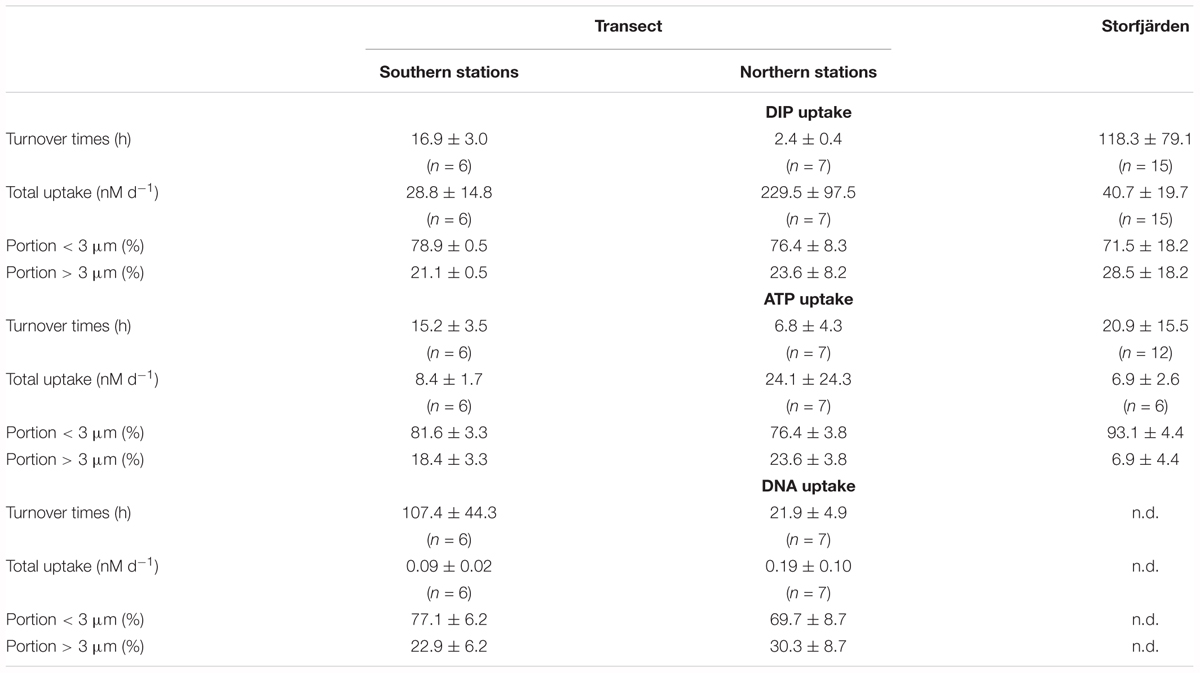
Task: Click the 107.4 ± 44.3 DNA turnover value
Action: tap(449, 513)
